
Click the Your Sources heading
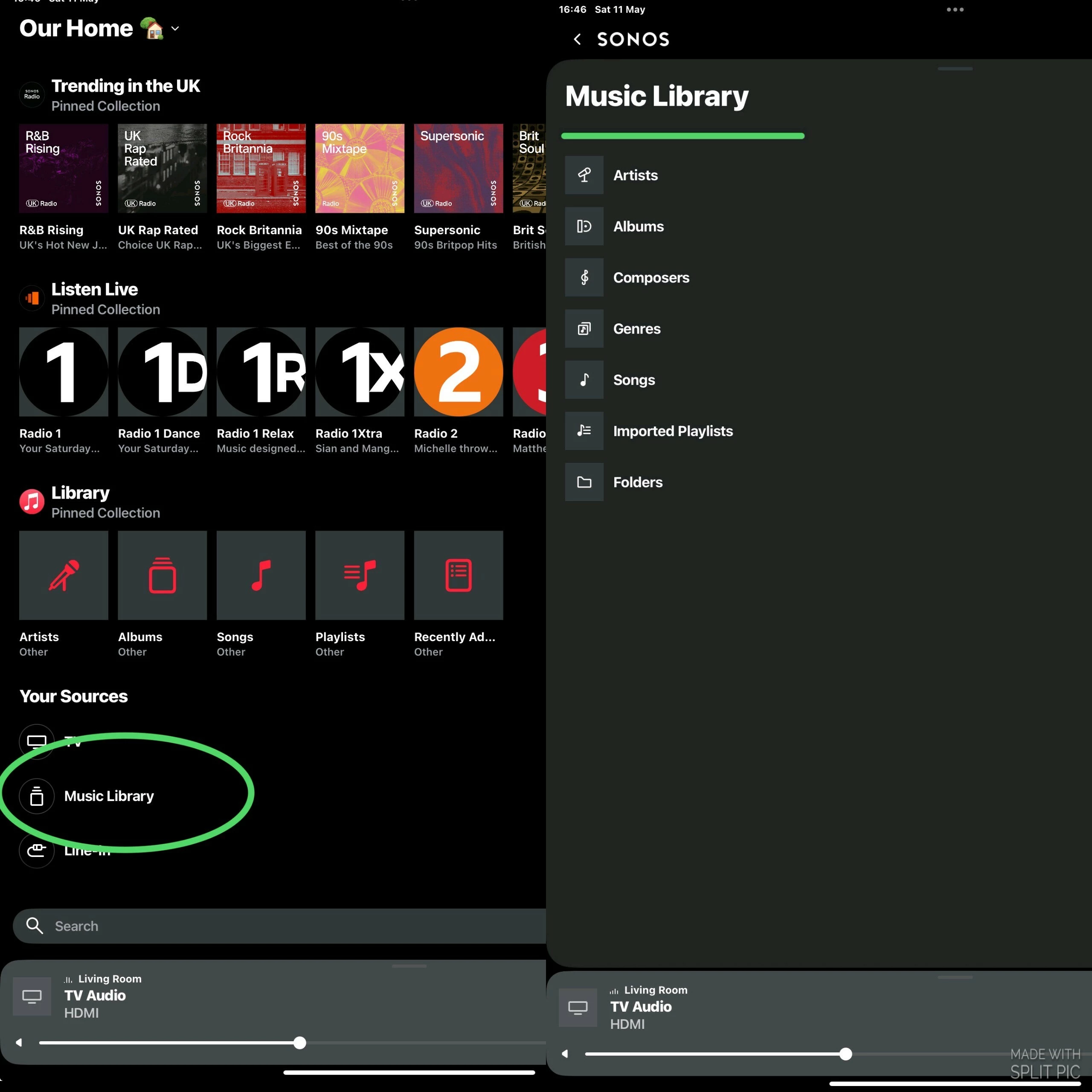[x=73, y=696]
